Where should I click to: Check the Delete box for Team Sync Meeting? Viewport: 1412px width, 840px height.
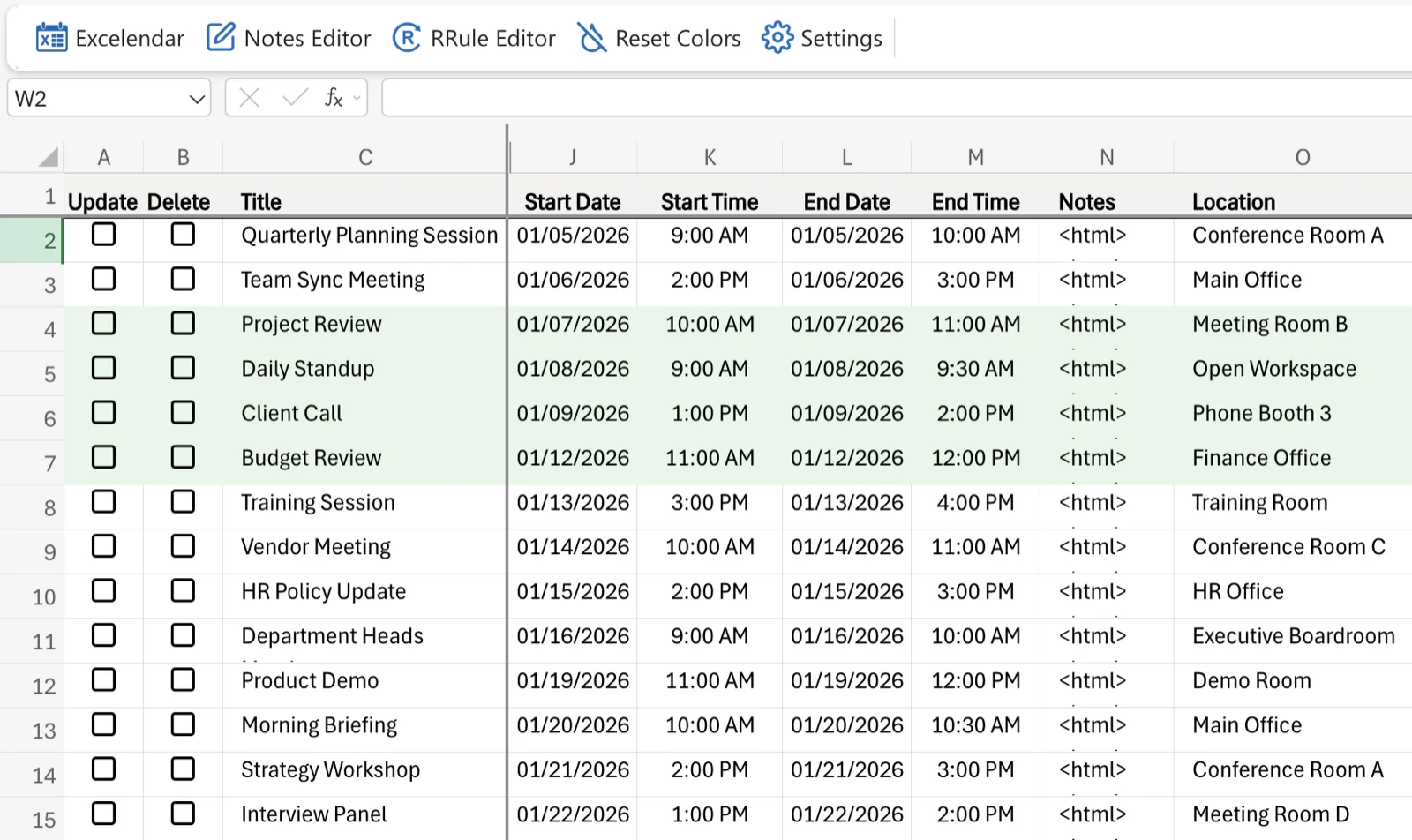(x=183, y=279)
